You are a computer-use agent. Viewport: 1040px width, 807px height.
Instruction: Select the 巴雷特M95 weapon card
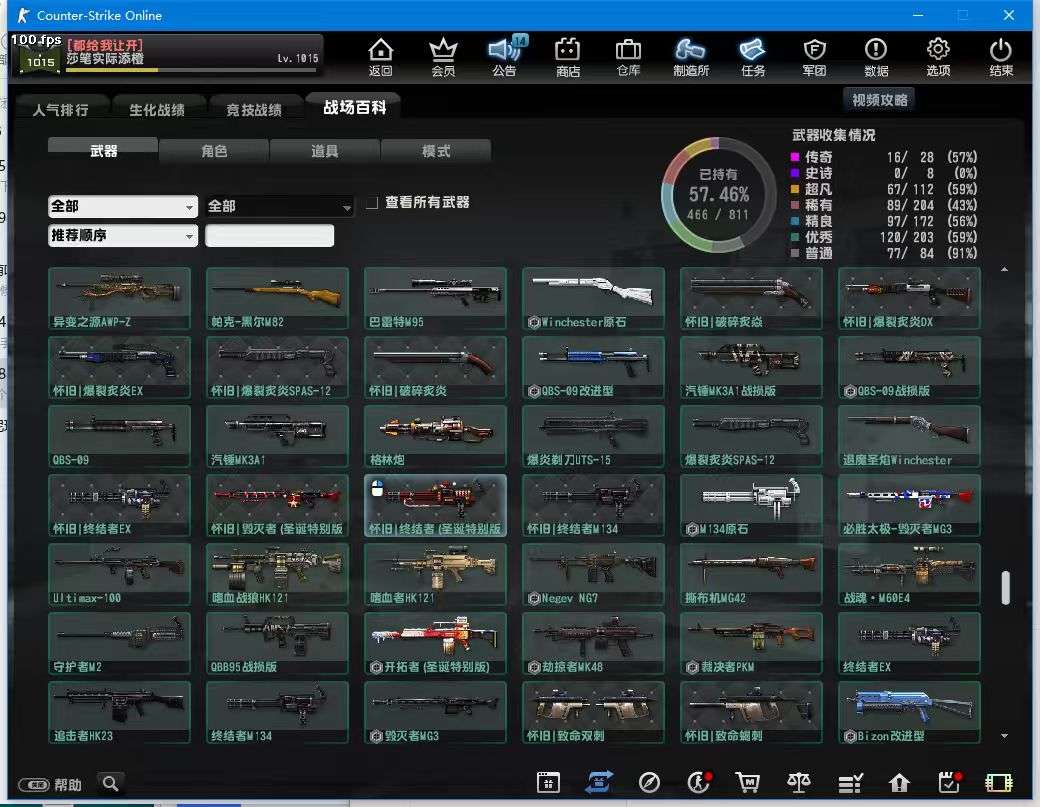[435, 298]
